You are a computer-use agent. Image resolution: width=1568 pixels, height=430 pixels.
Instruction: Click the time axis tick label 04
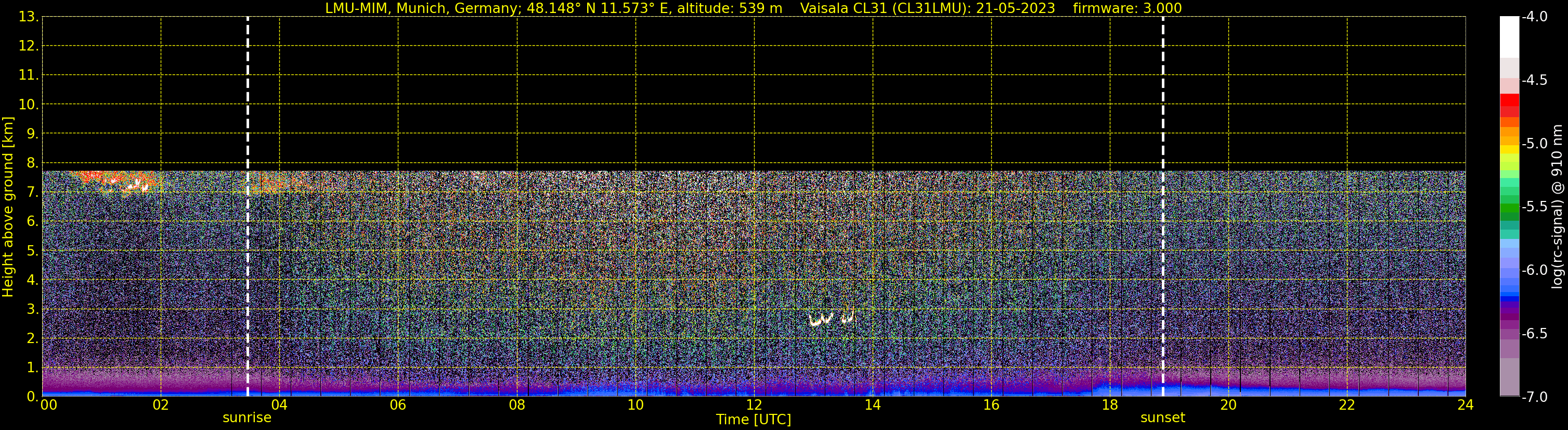coord(279,405)
